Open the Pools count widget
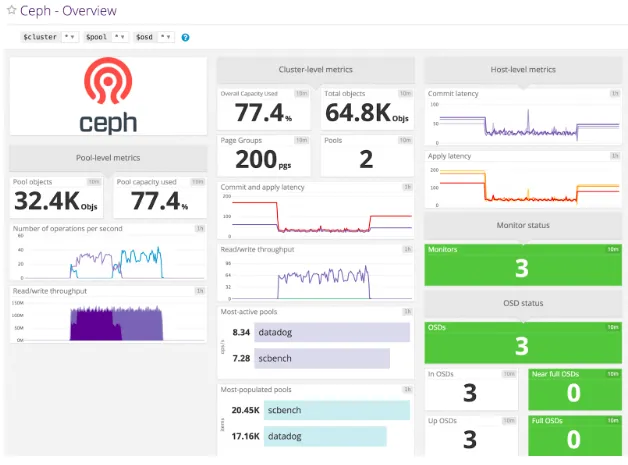Viewport: 628px width, 465px height. pyautogui.click(x=367, y=155)
